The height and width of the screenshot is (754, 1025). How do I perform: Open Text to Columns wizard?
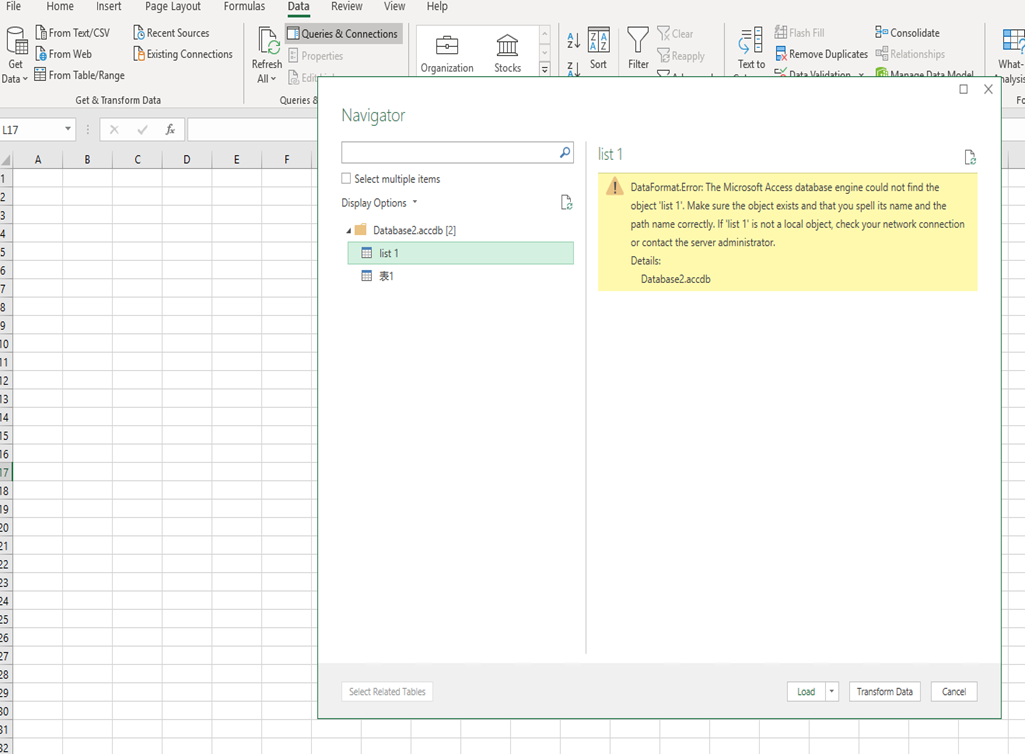(751, 49)
